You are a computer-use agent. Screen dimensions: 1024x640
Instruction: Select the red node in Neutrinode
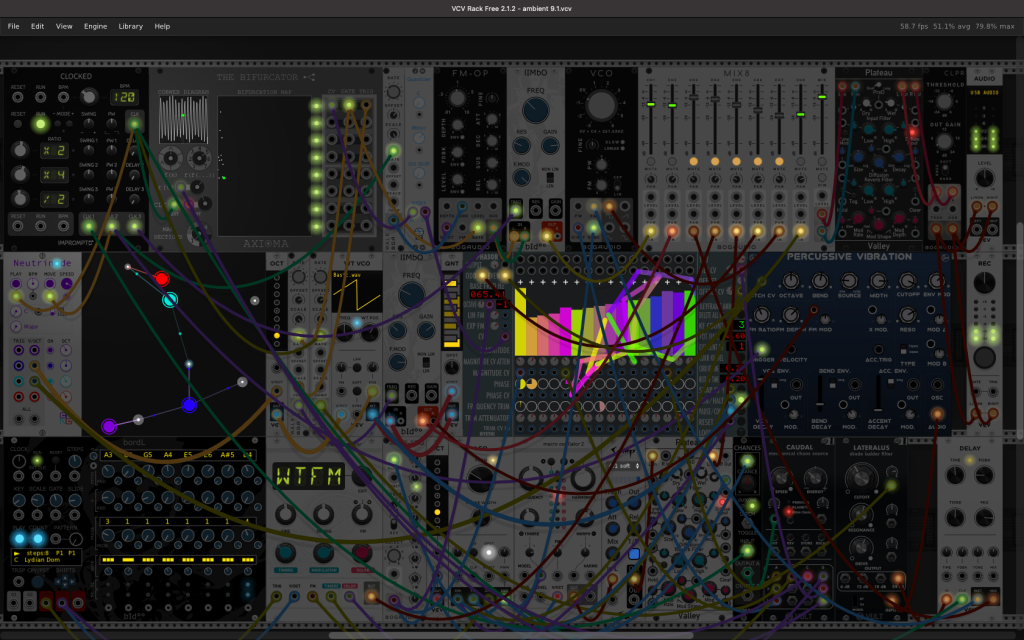[x=161, y=279]
